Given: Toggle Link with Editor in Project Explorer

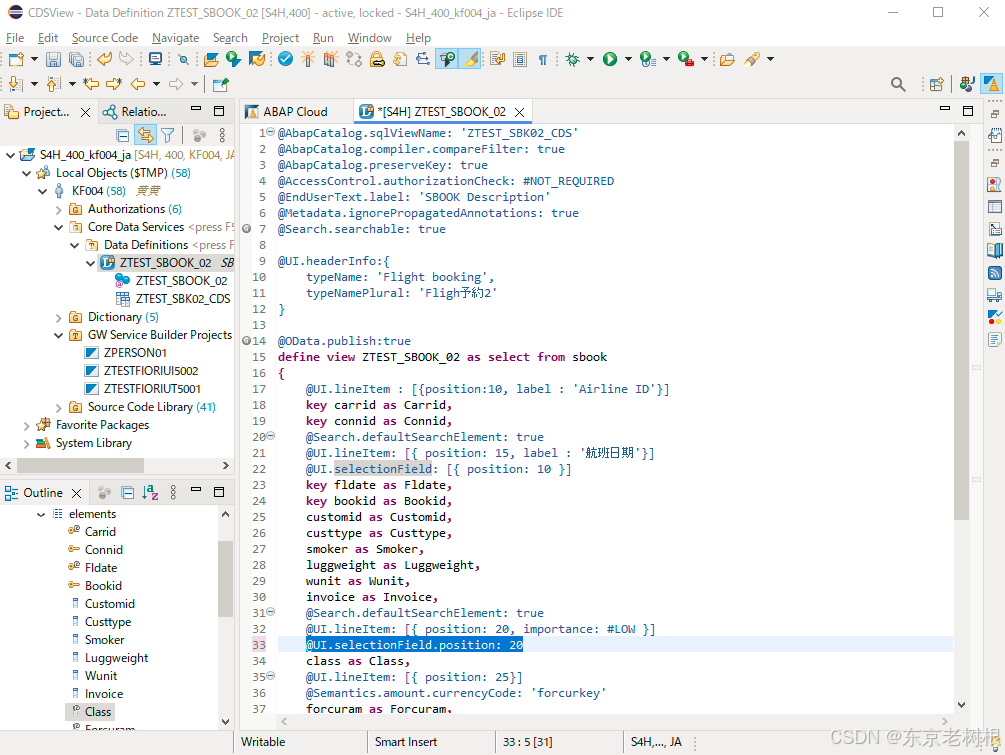Looking at the screenshot, I should (x=145, y=135).
